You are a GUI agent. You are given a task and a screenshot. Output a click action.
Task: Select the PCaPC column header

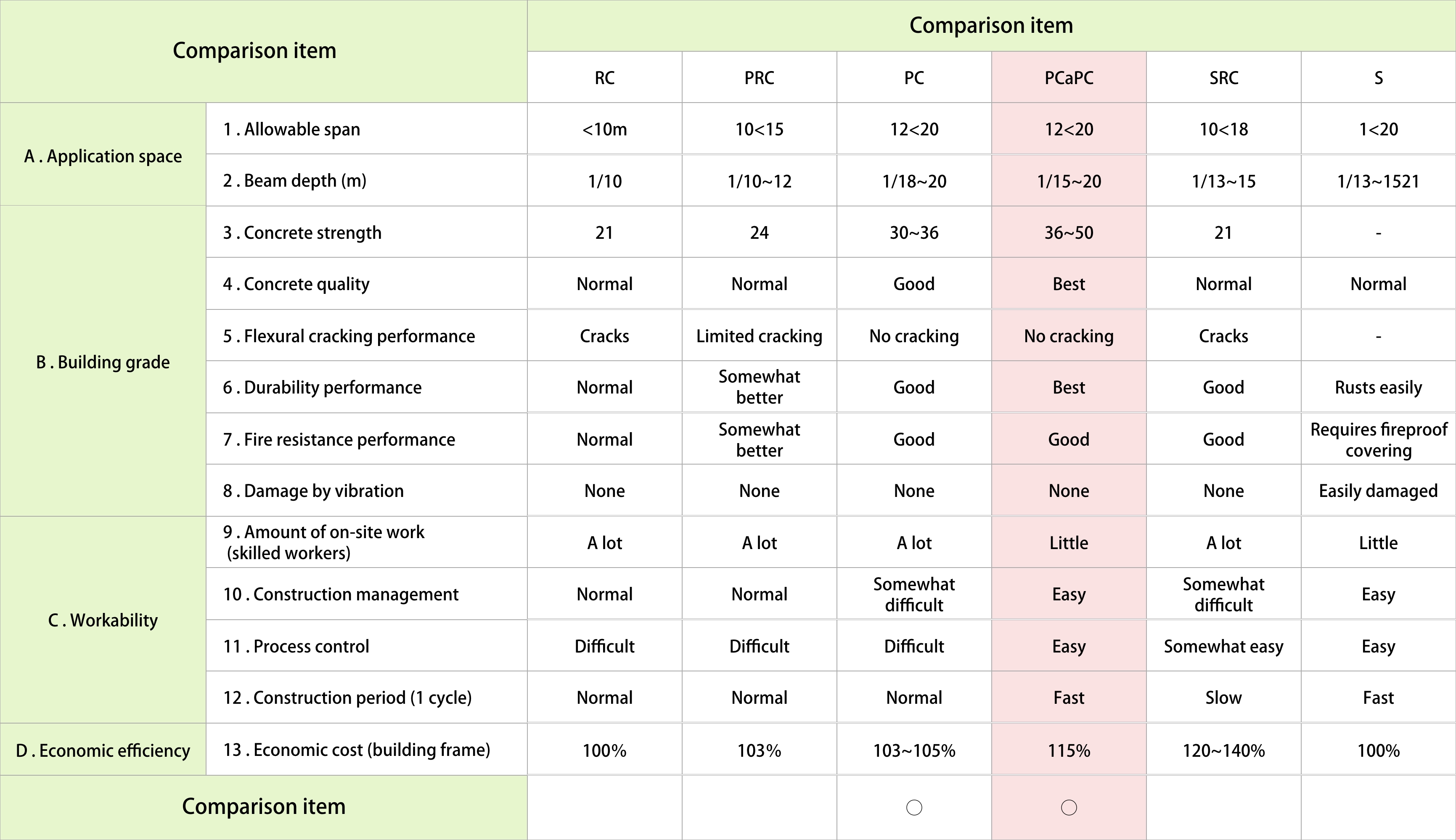[1068, 78]
